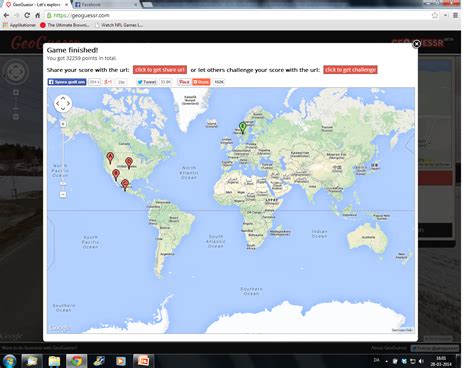Open 'Watch NFL Games L...' bookmark
Screen dimensions: 474x368
point(119,25)
